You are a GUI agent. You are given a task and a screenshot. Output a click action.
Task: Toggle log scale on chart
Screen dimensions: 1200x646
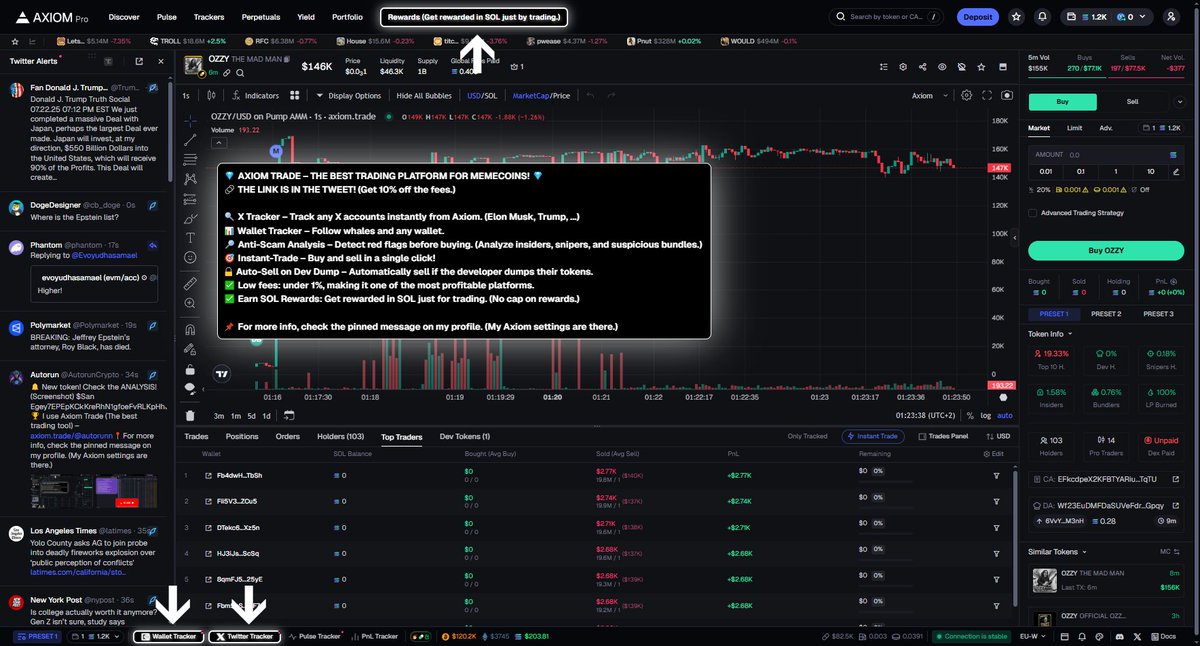tap(986, 416)
